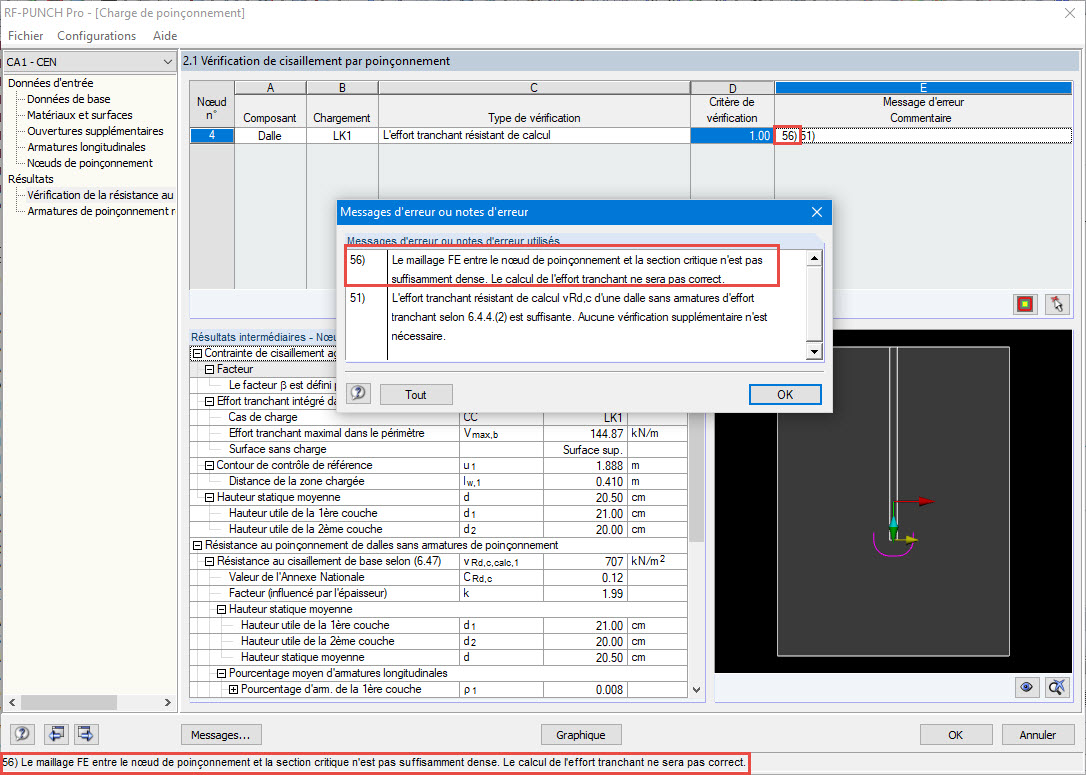Select Matériaux et surfaces in the navigator
This screenshot has height=775, width=1086.
(x=80, y=115)
